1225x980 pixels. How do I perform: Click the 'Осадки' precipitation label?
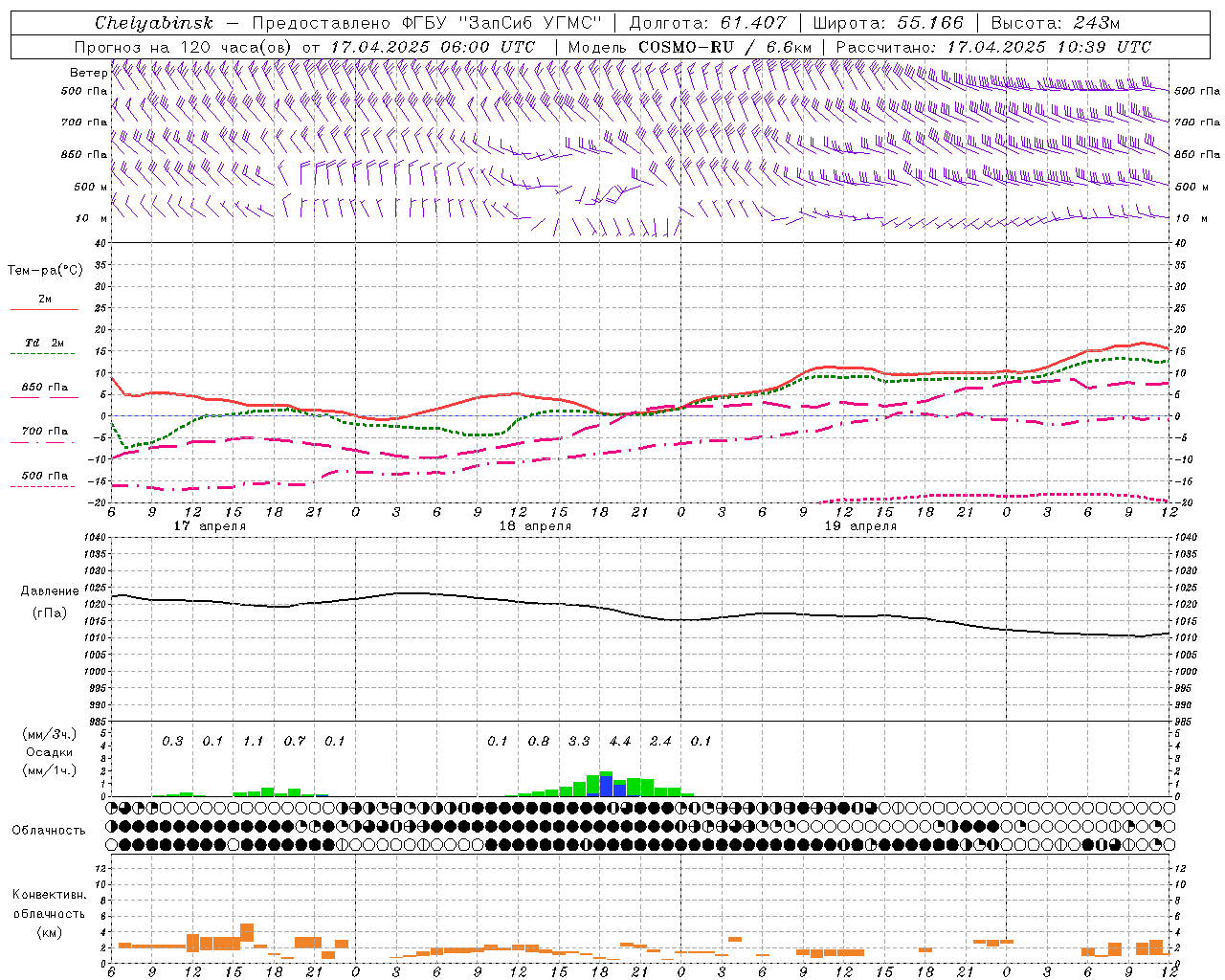pyautogui.click(x=50, y=752)
